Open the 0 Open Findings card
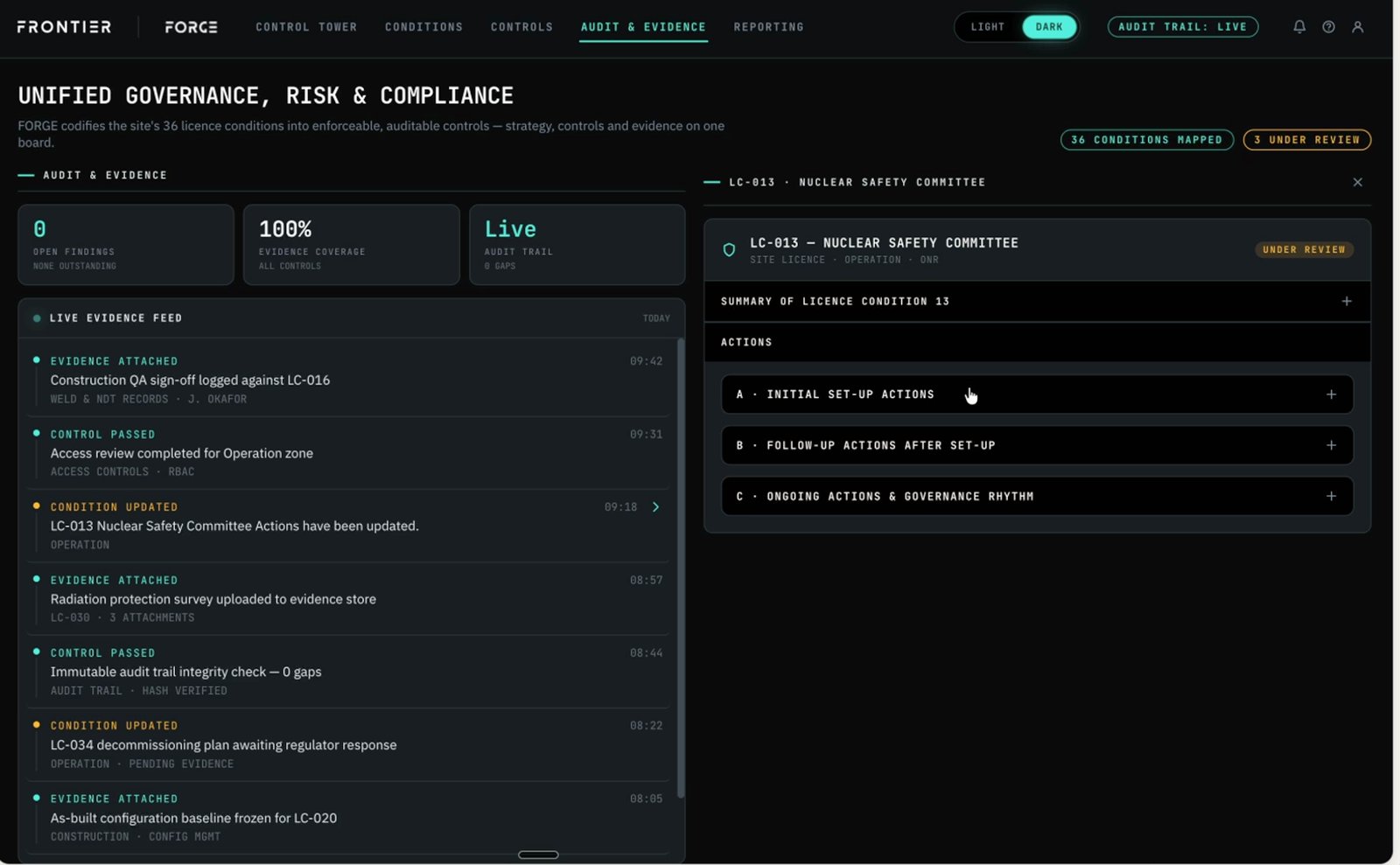The width and height of the screenshot is (1400, 865). pyautogui.click(x=126, y=245)
